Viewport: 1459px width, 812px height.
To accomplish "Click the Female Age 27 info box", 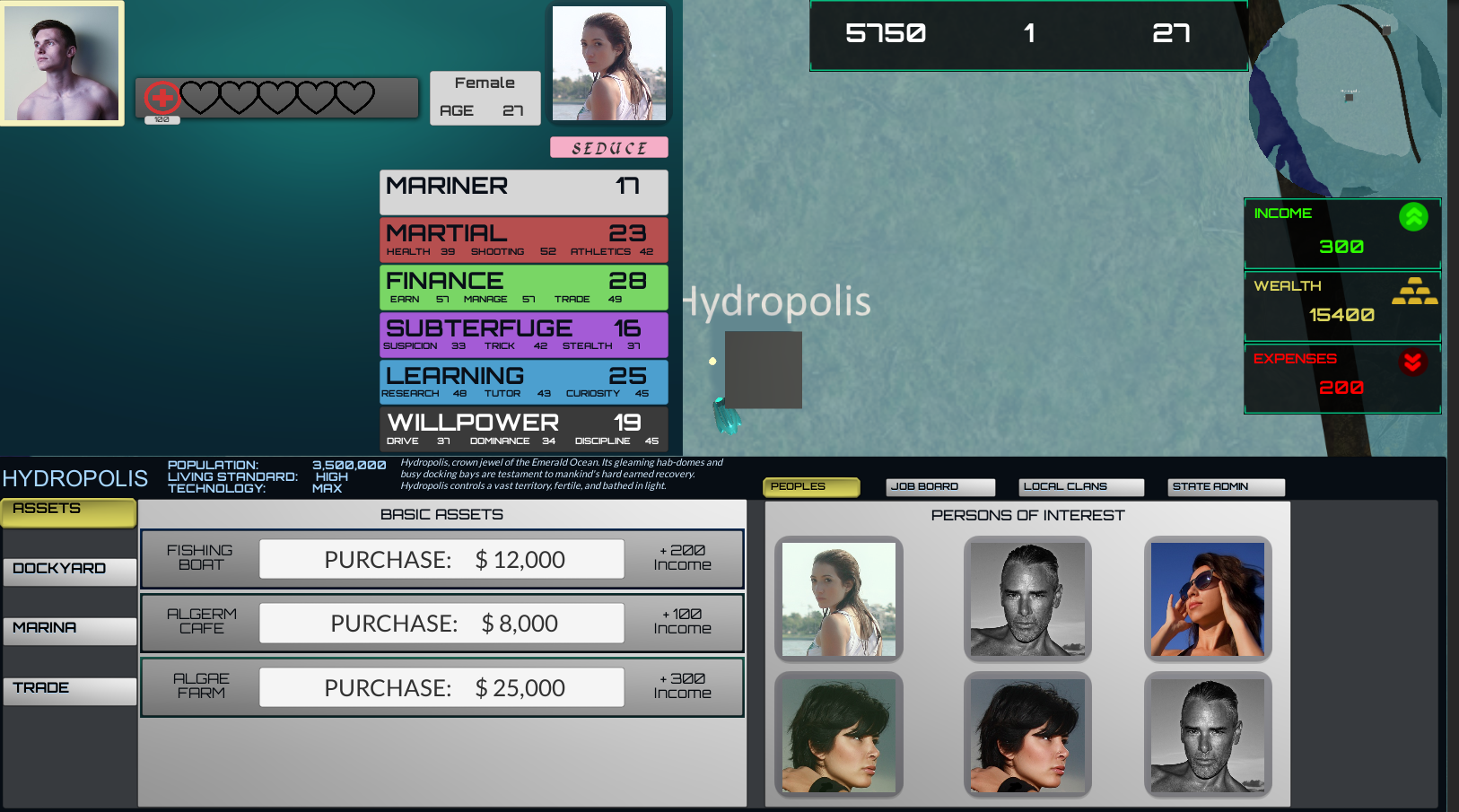I will point(485,98).
